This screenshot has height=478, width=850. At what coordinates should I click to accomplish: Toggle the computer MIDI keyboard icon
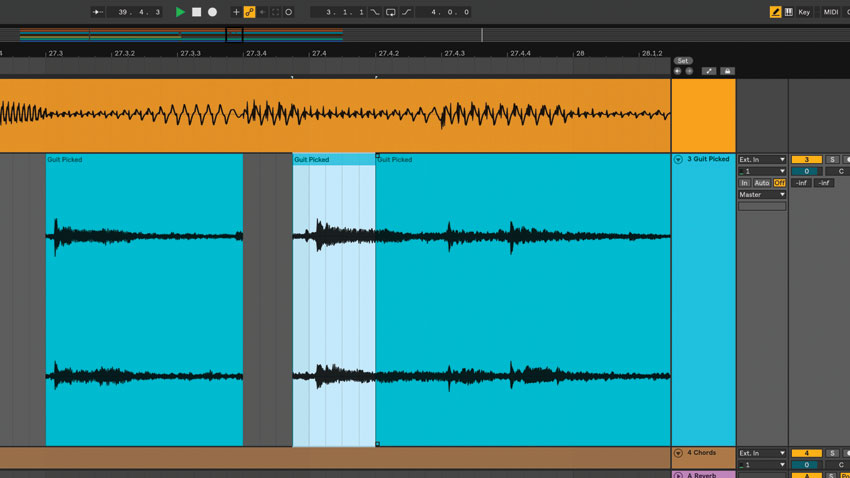coord(789,12)
